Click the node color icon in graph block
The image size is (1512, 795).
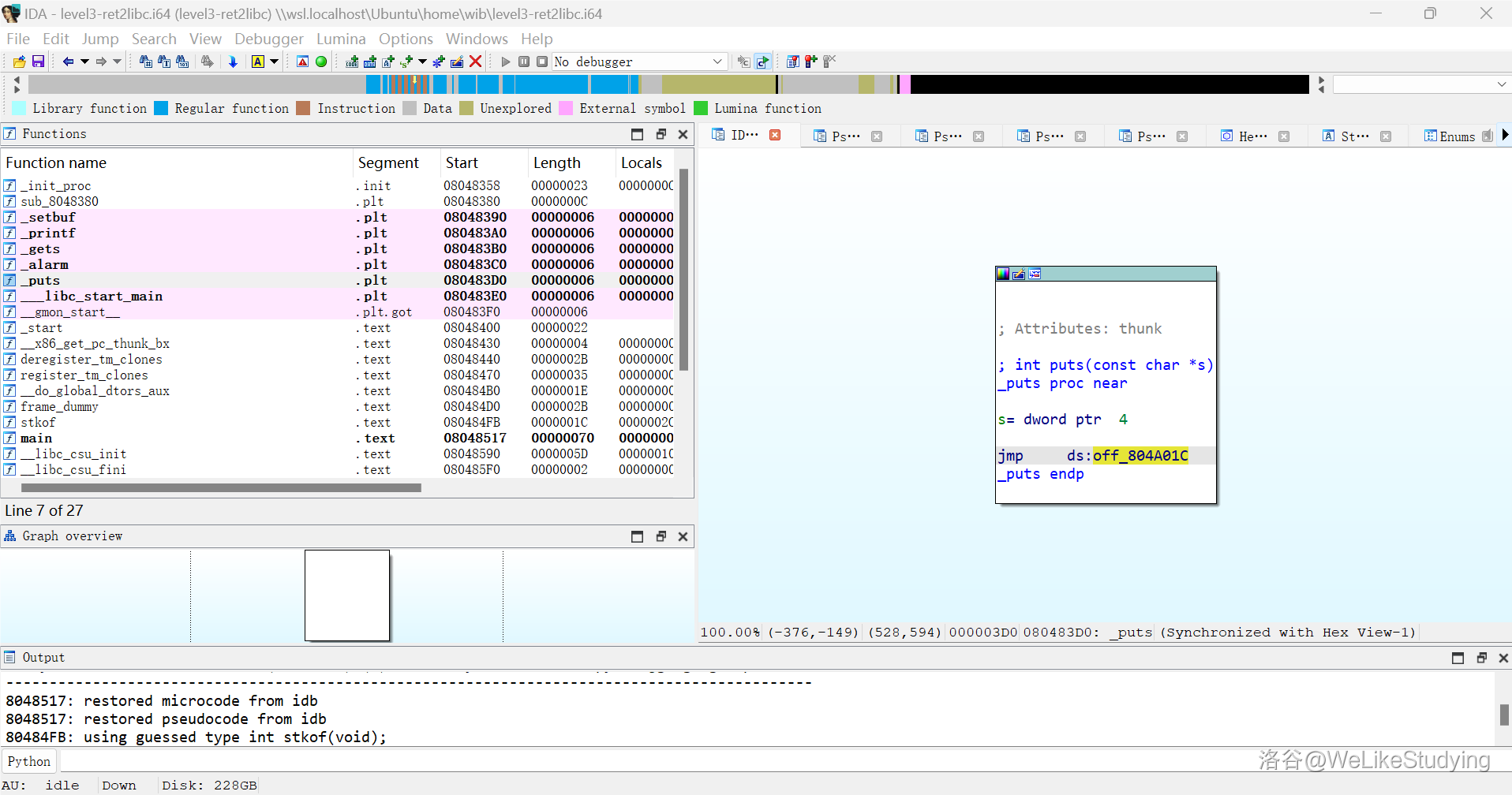(1003, 274)
